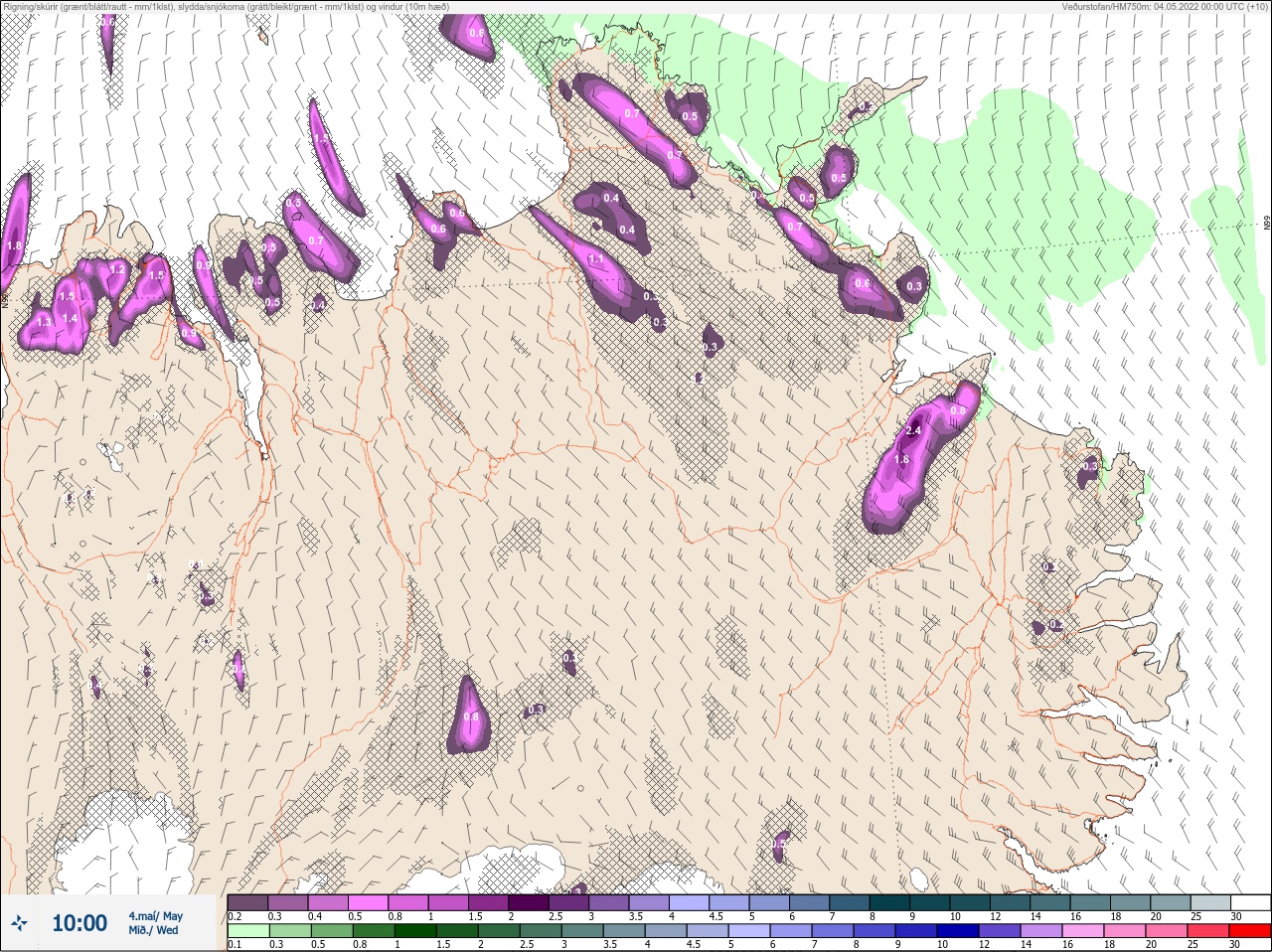Click the 1.3 precipitation value on map

coord(44,322)
